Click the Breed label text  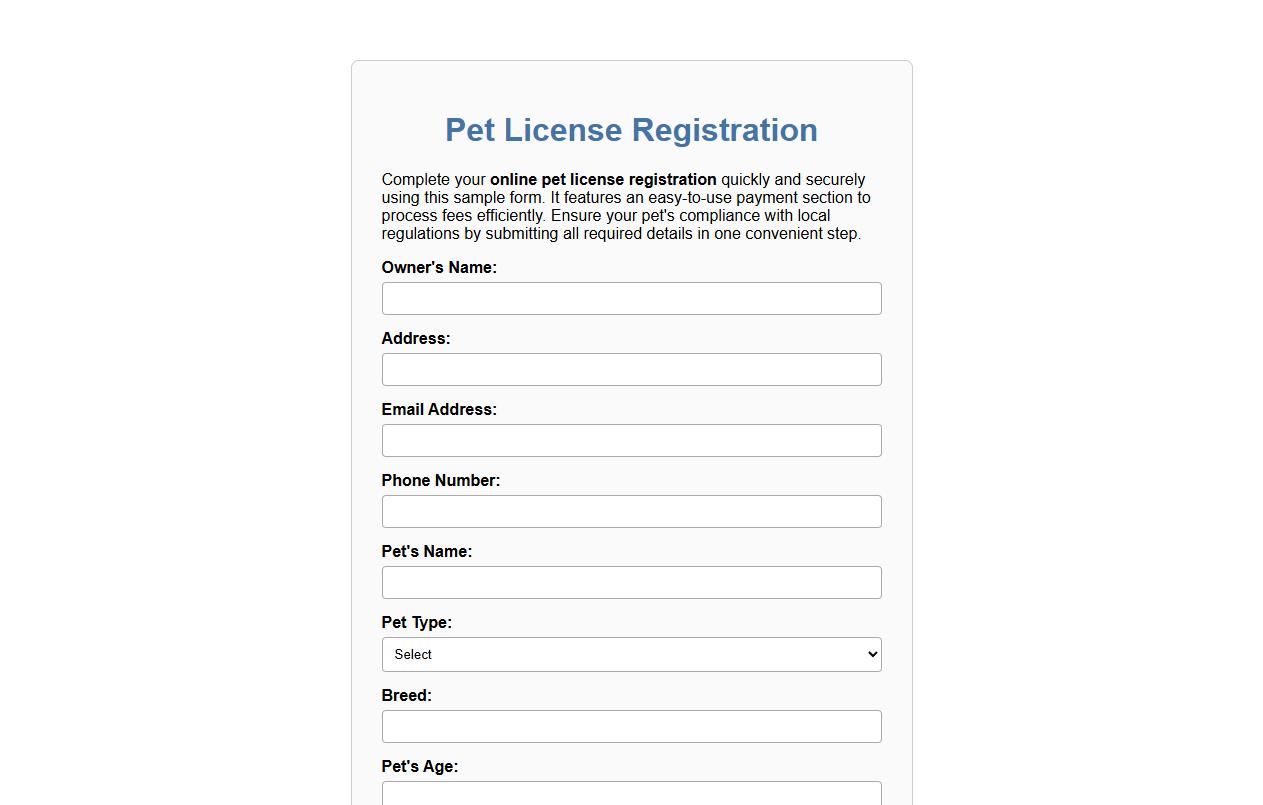point(406,695)
